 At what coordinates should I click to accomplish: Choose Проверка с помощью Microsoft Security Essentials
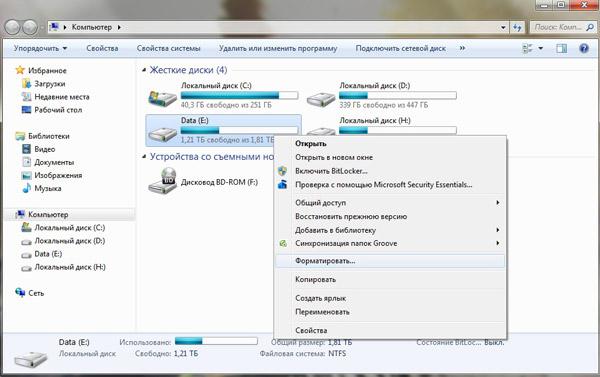coord(390,184)
